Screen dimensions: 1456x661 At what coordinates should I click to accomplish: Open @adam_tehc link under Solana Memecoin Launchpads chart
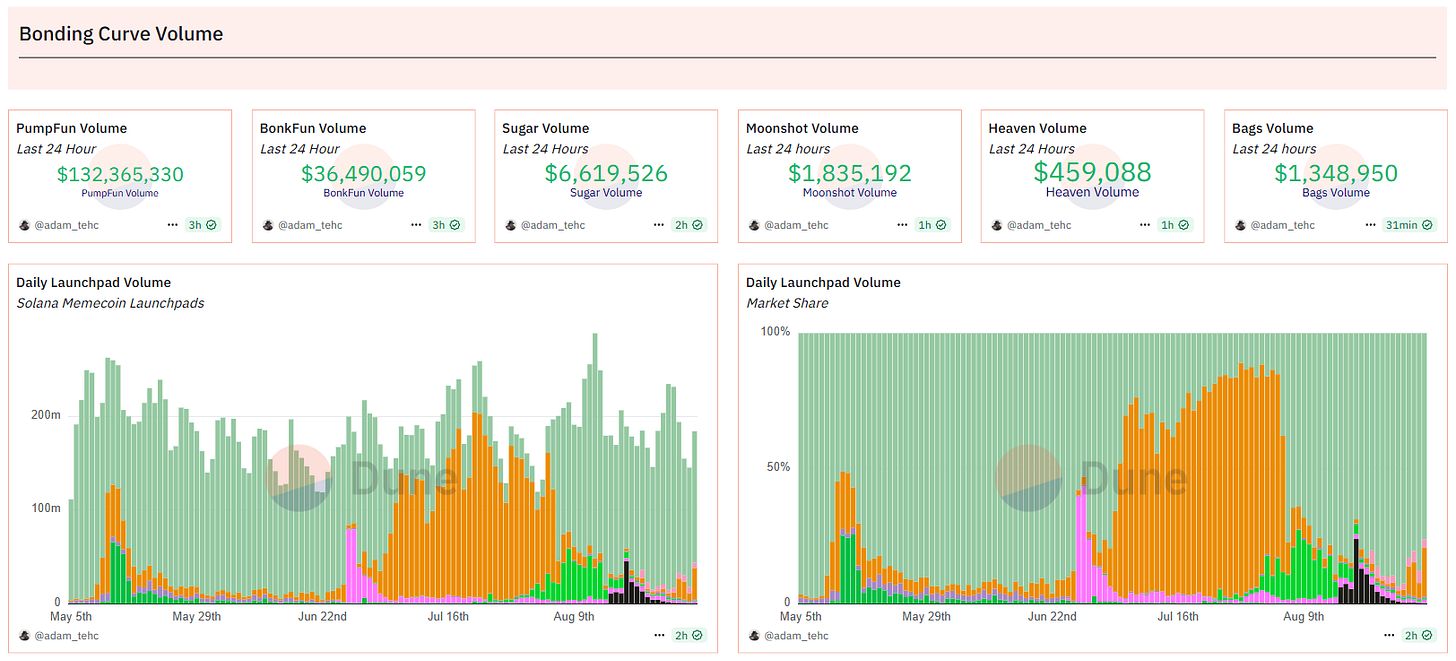tap(67, 635)
